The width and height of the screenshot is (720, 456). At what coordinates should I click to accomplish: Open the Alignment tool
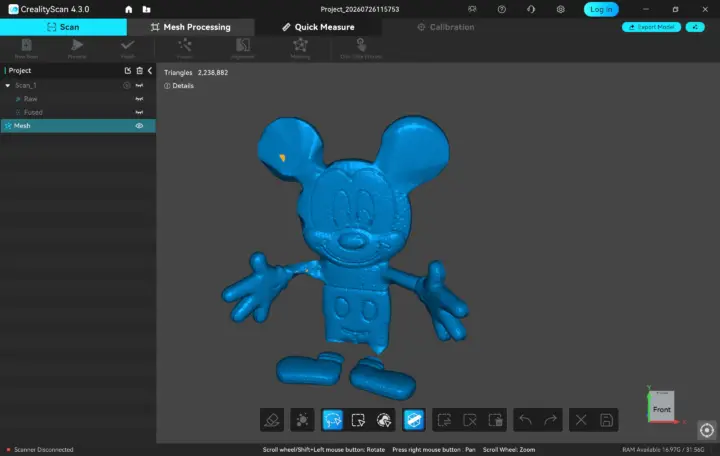point(242,49)
